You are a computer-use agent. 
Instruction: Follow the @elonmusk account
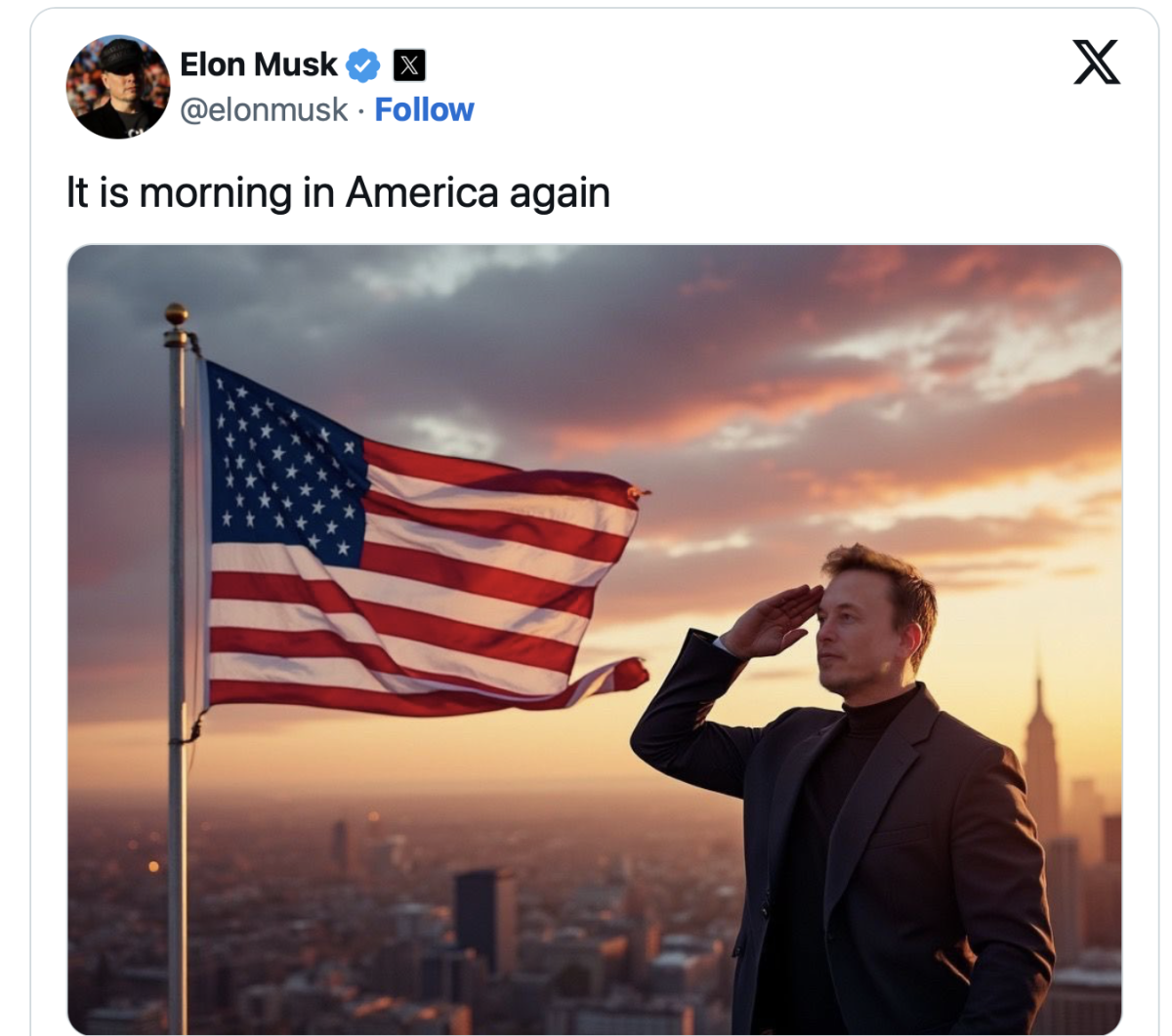click(424, 109)
